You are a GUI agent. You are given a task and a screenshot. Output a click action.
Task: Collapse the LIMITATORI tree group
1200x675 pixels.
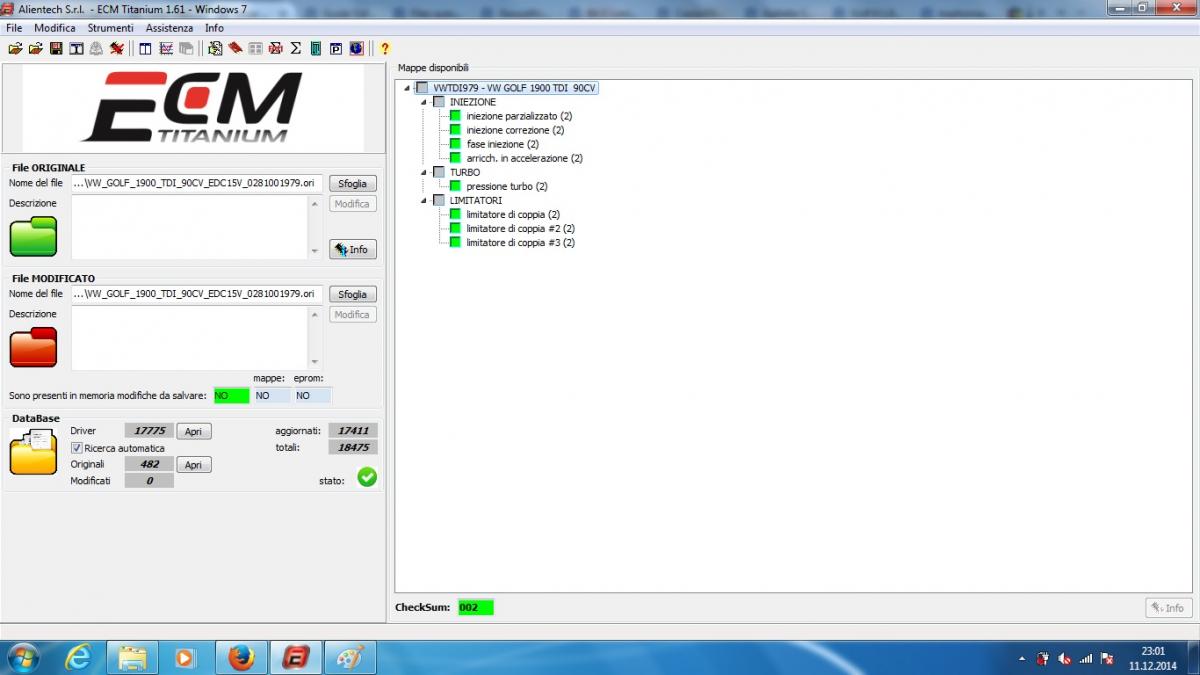tap(423, 200)
